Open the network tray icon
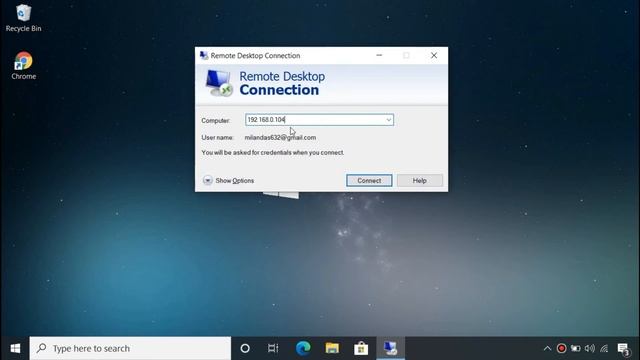 (x=604, y=348)
